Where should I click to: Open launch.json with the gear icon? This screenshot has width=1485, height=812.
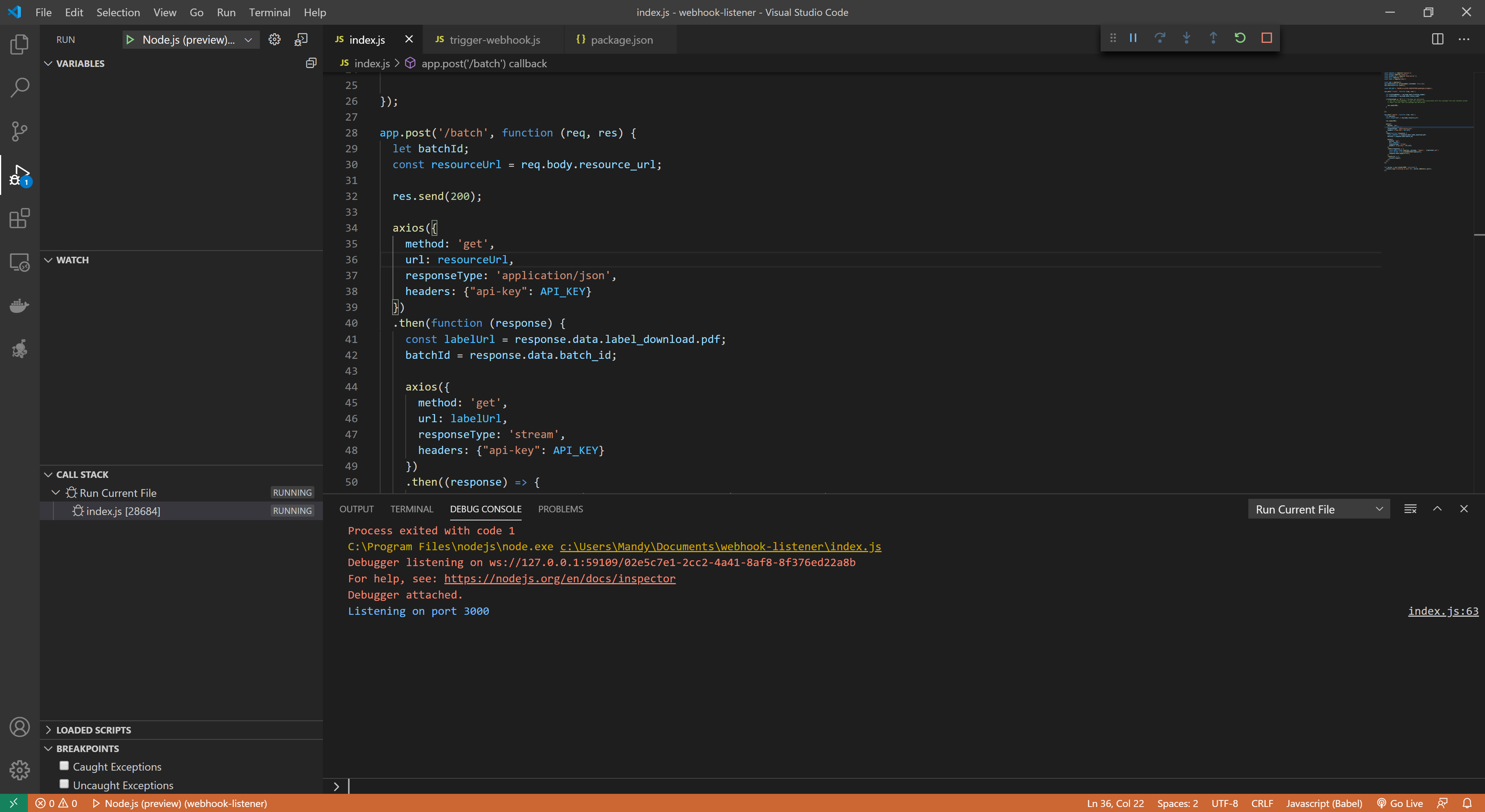(275, 40)
